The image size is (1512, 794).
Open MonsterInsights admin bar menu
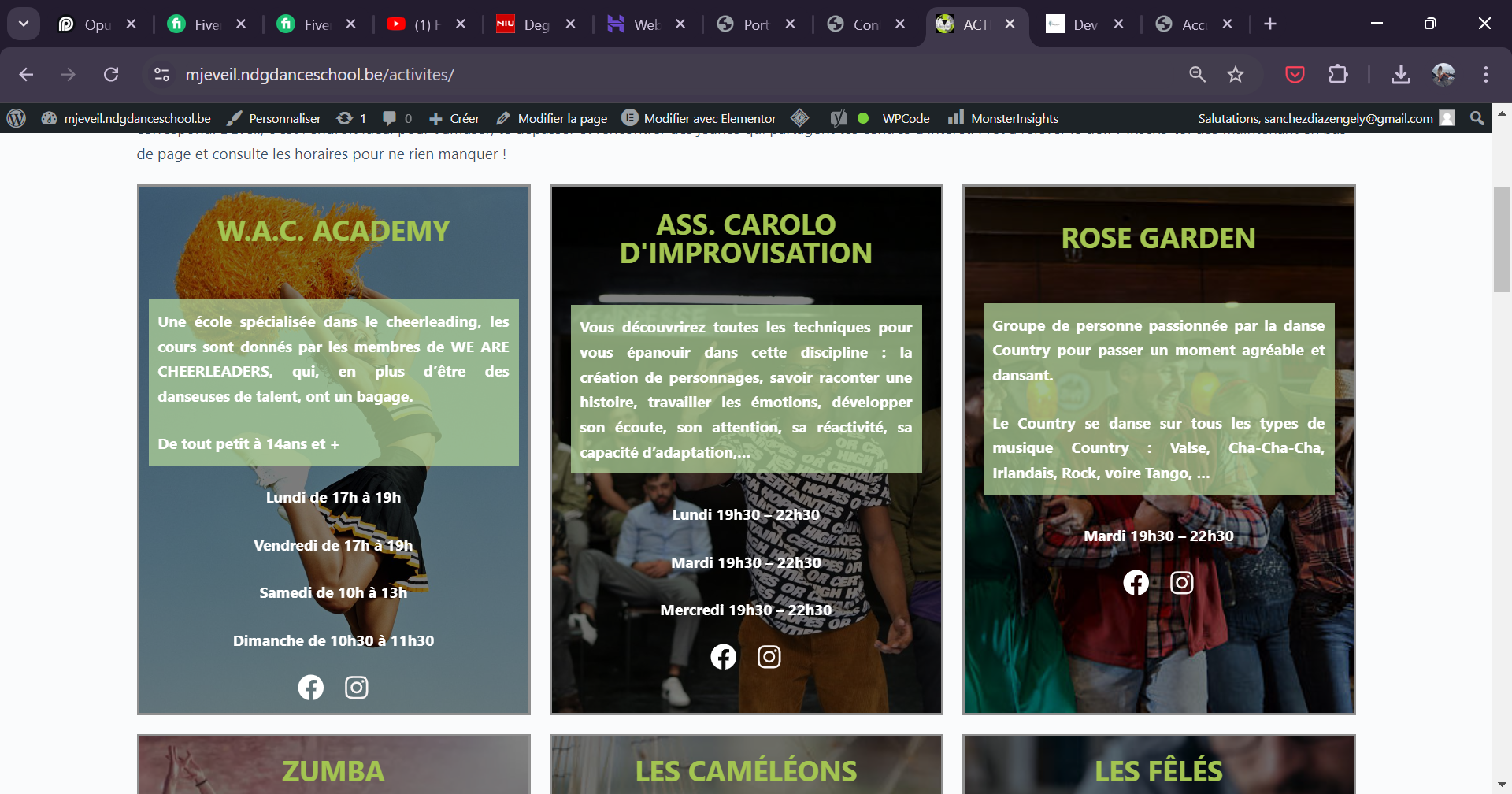click(x=1003, y=118)
